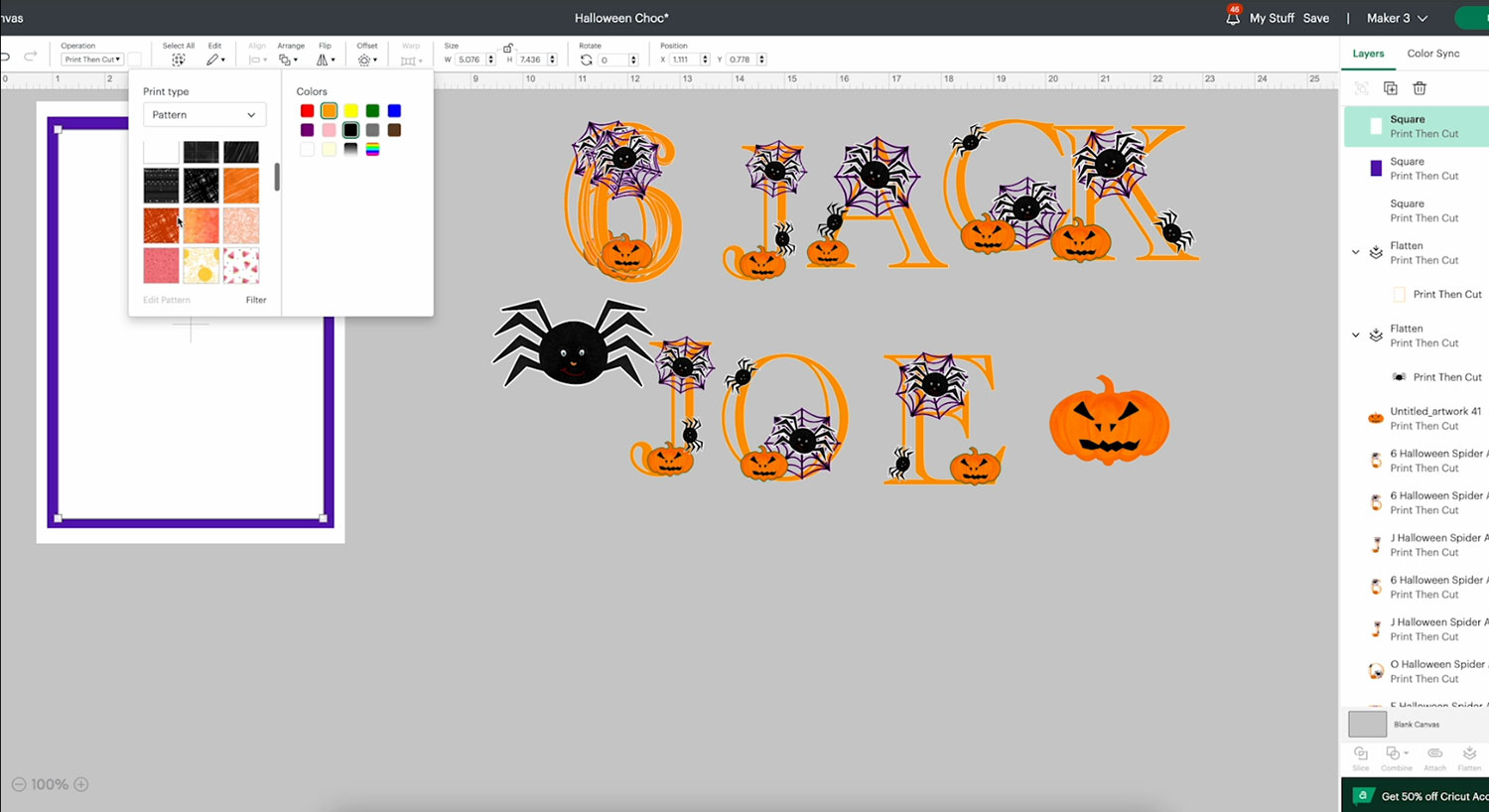The image size is (1489, 812).
Task: Choose the red color swatch
Action: (x=307, y=111)
